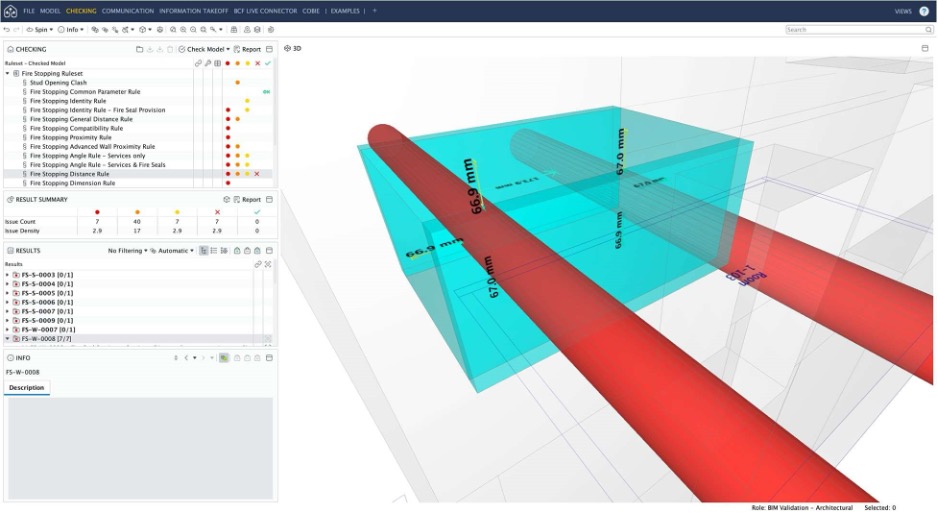The height and width of the screenshot is (514, 938).
Task: Collapse the FS-W-0008 result row
Action: tap(7, 339)
